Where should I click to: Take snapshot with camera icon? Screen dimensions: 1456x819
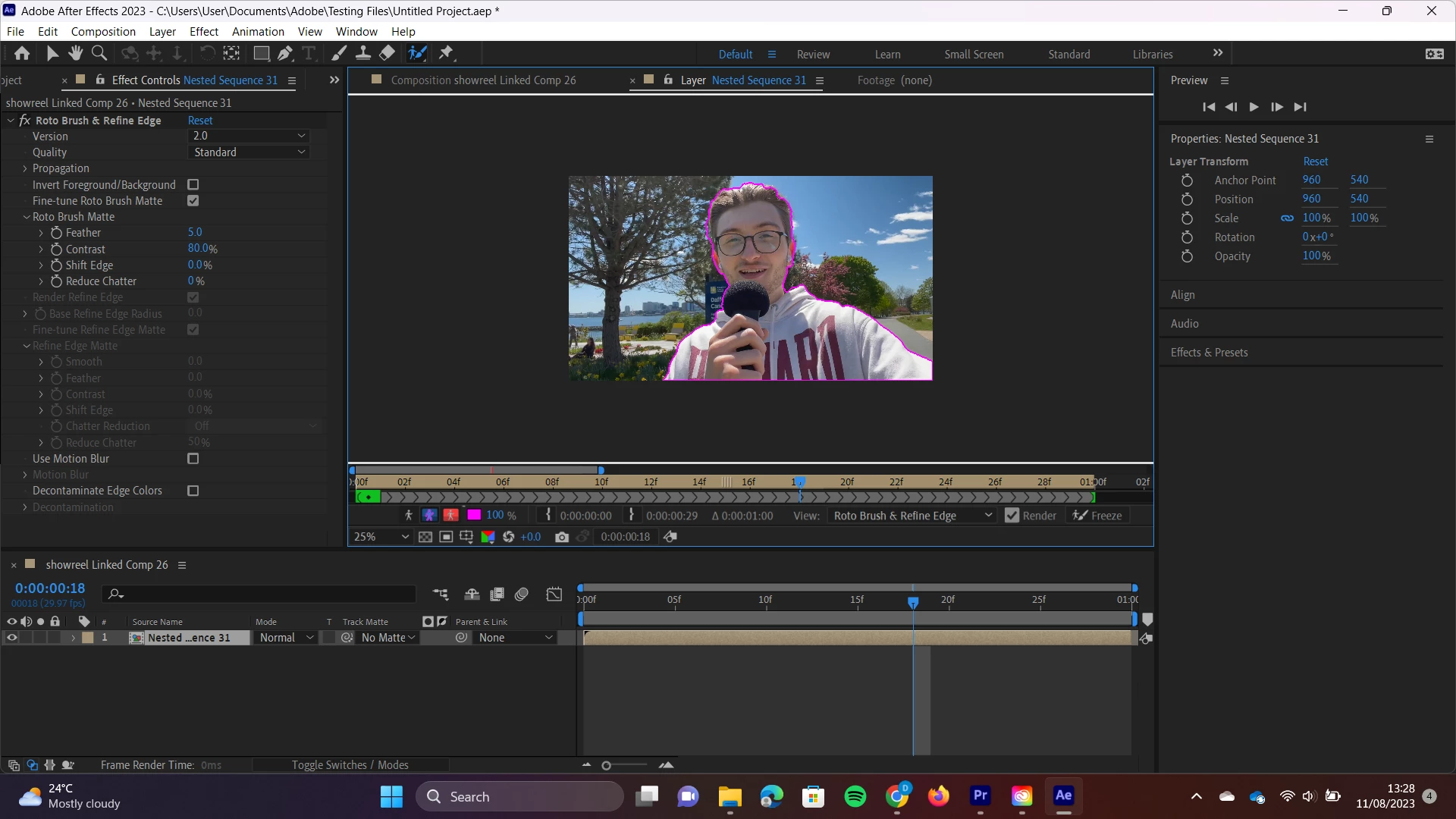coord(562,537)
